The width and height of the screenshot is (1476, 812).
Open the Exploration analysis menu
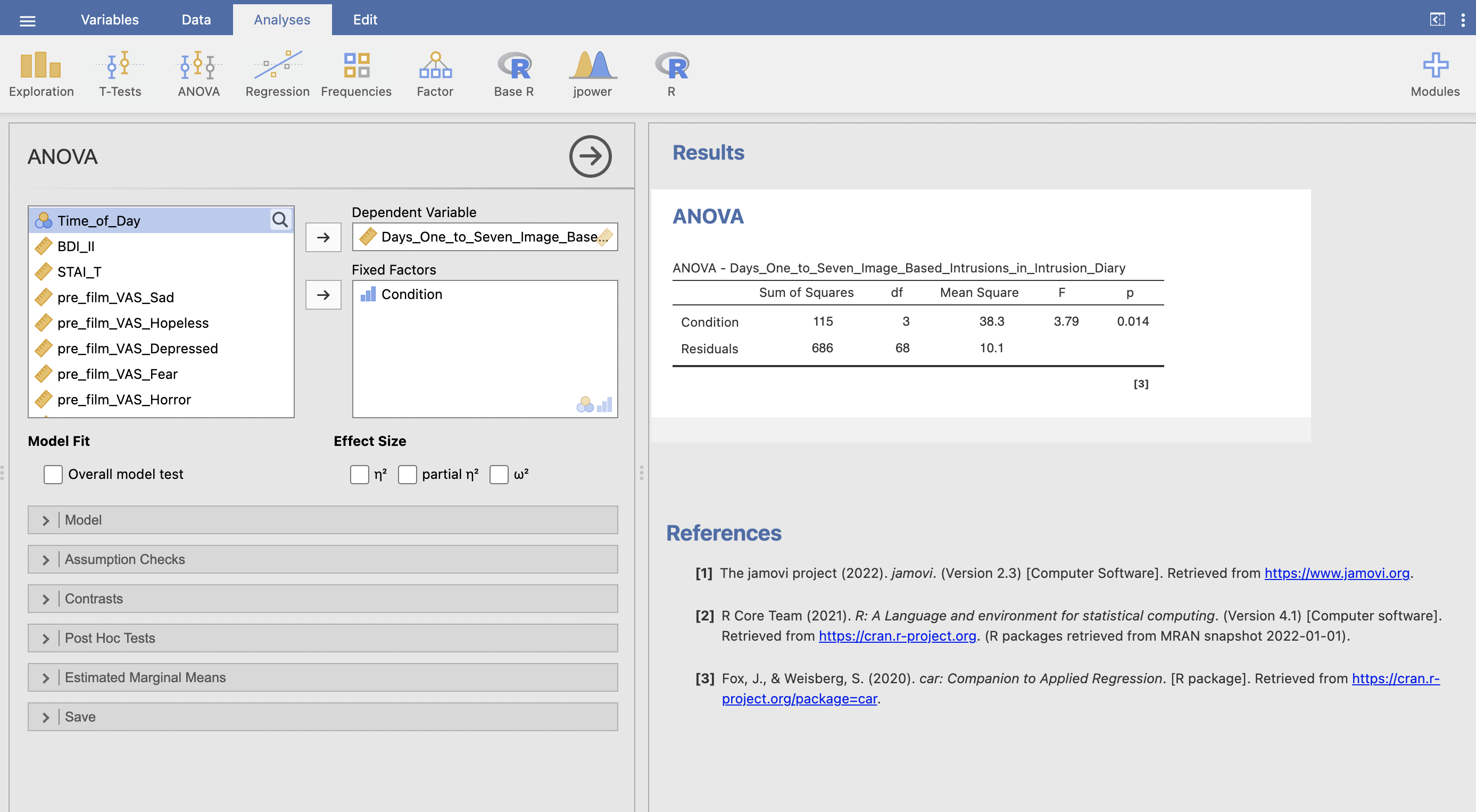pos(42,74)
